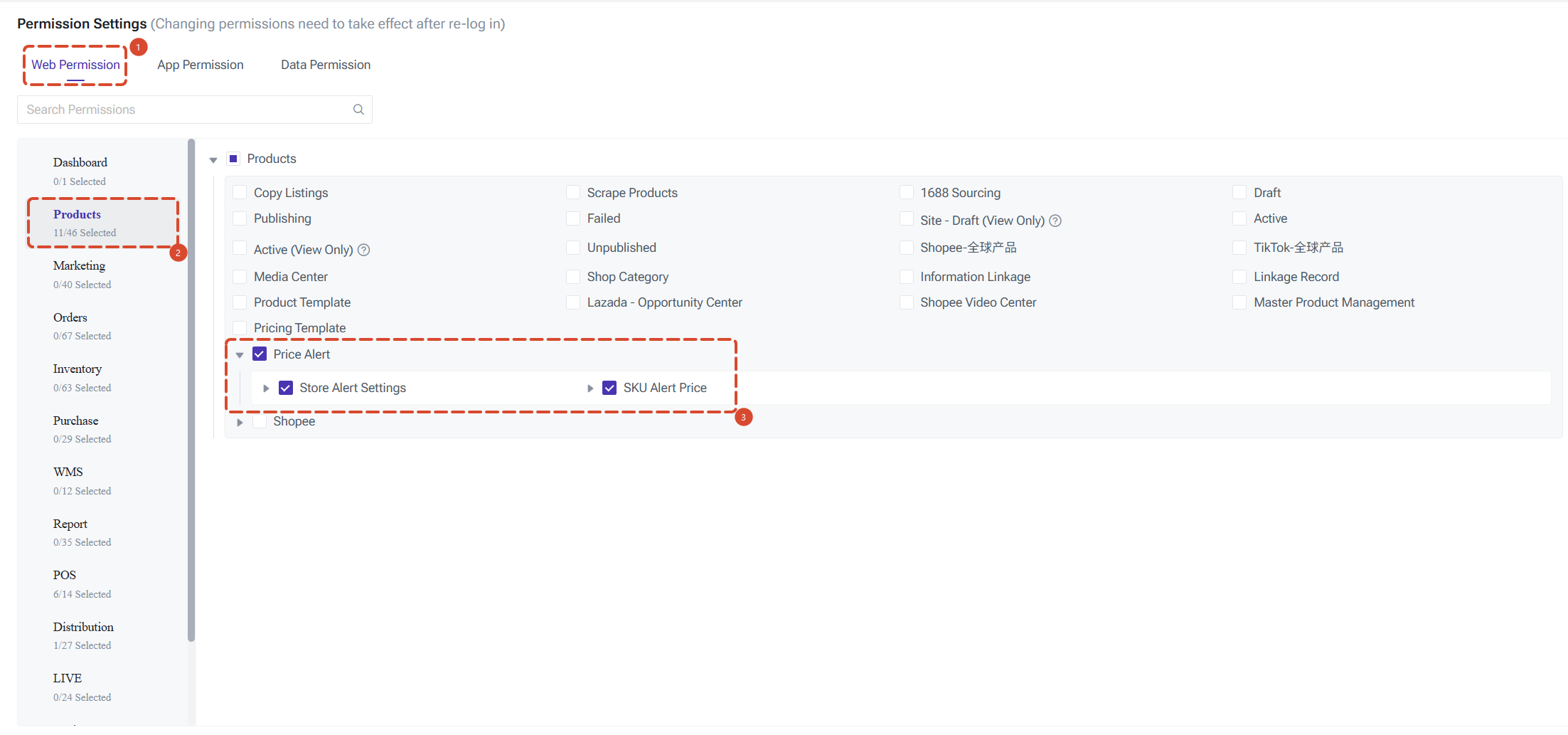The width and height of the screenshot is (1568, 735).
Task: Enable the 1688 Sourcing permission checkbox
Action: [x=907, y=193]
